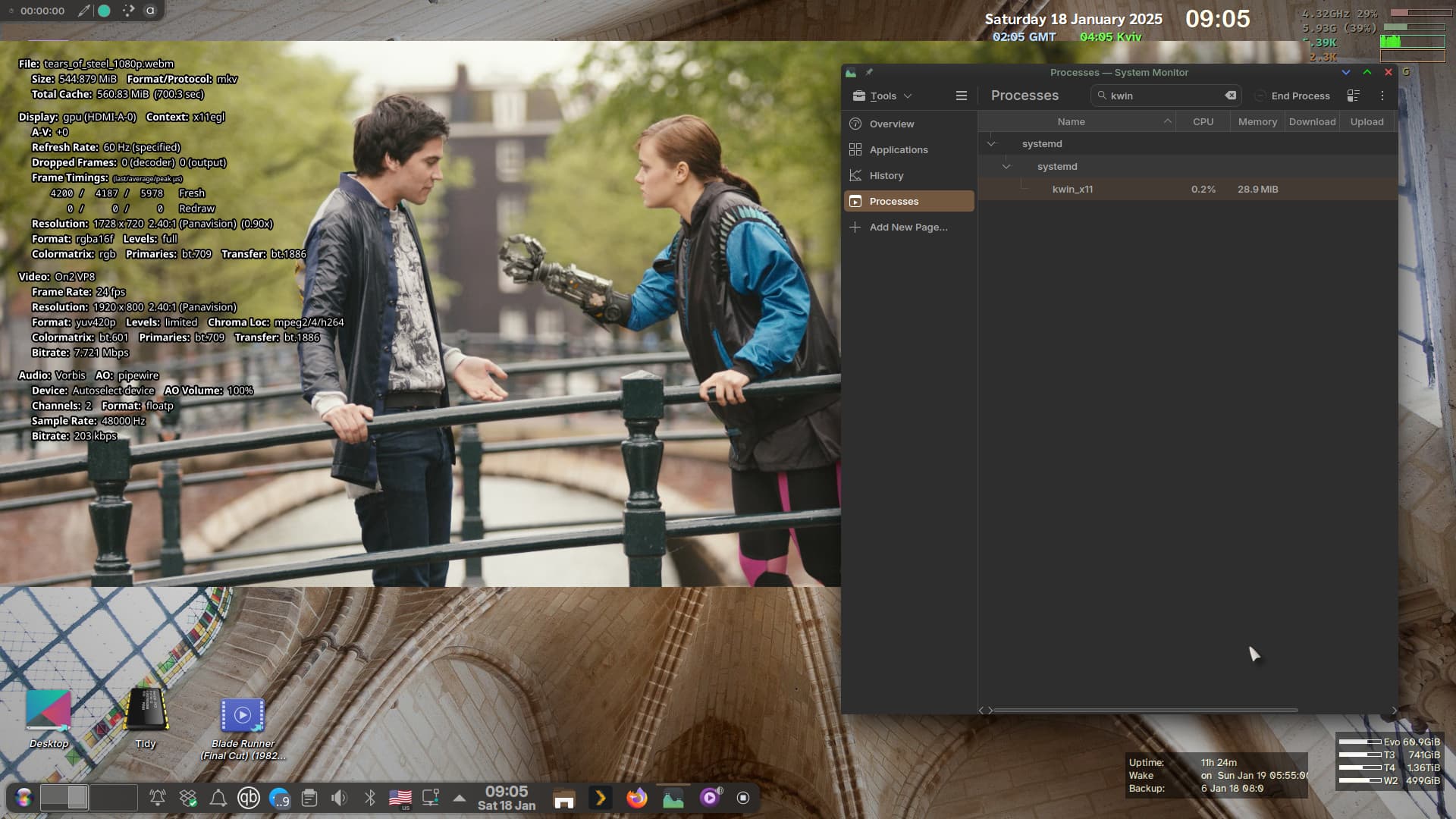
Task: Click the System Monitor app icon in title bar
Action: (851, 73)
